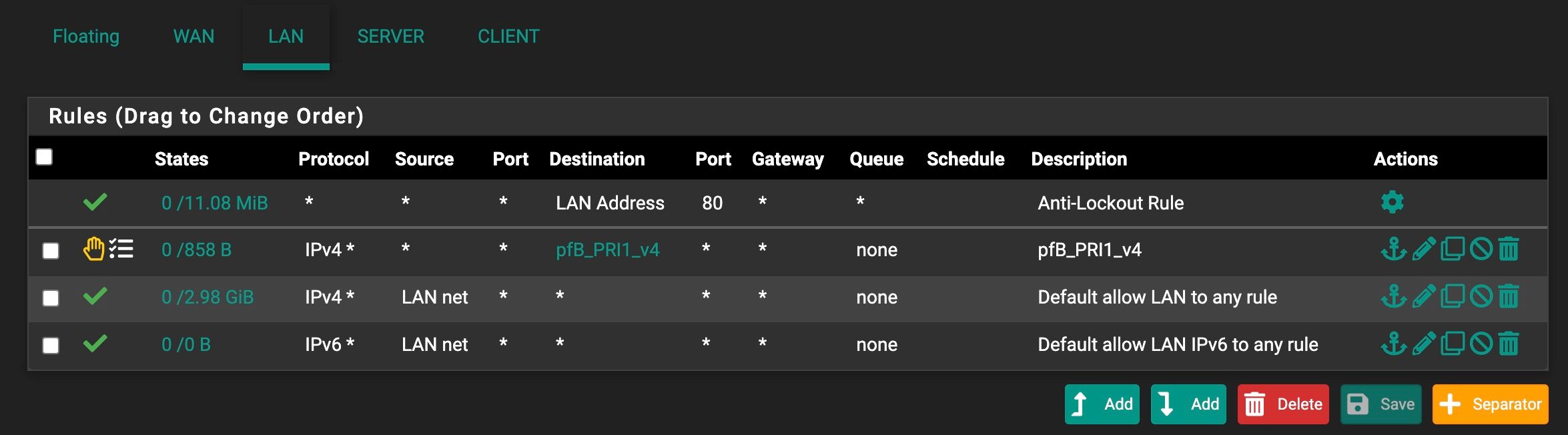Switch to the WAN tab
This screenshot has height=435, width=1568.
point(193,36)
